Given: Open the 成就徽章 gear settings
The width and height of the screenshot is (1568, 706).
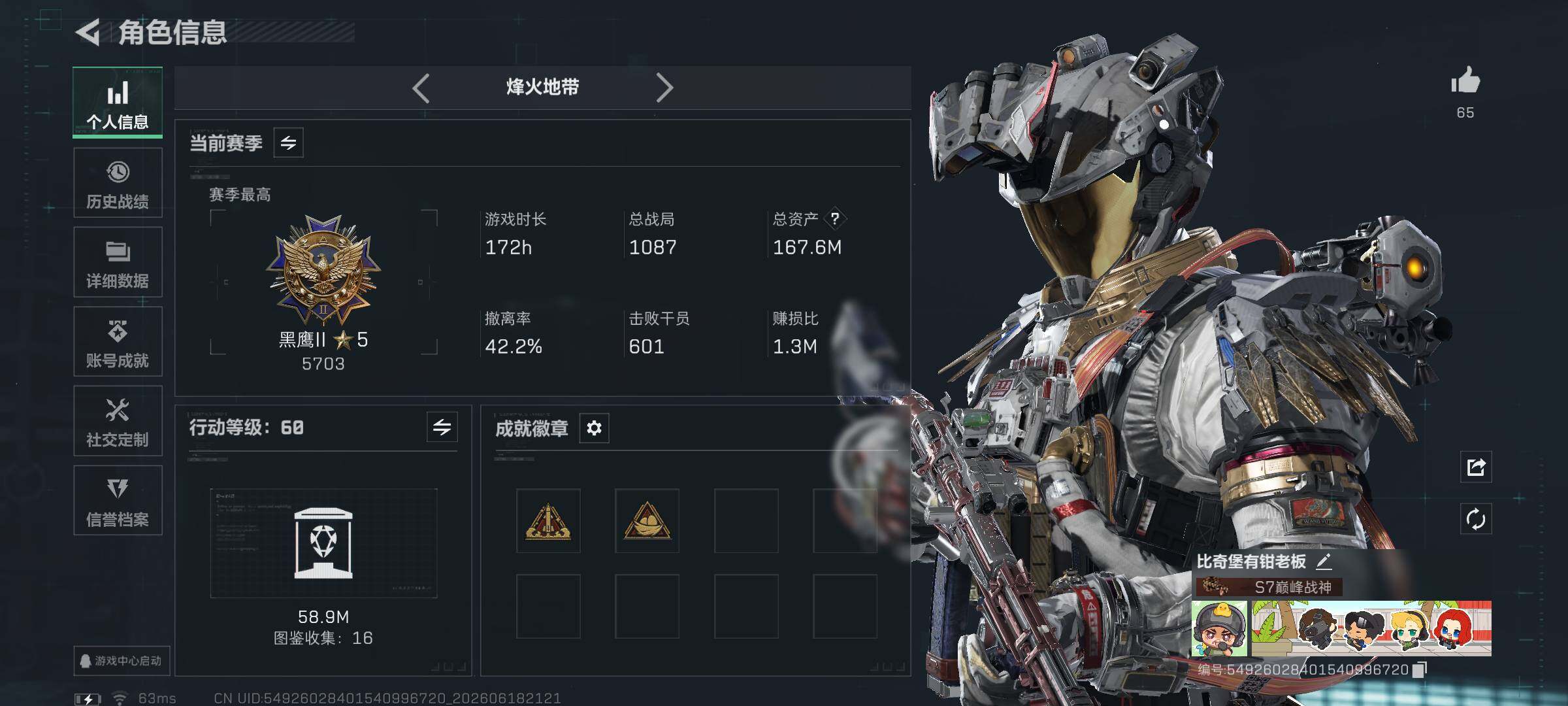Looking at the screenshot, I should [x=594, y=428].
